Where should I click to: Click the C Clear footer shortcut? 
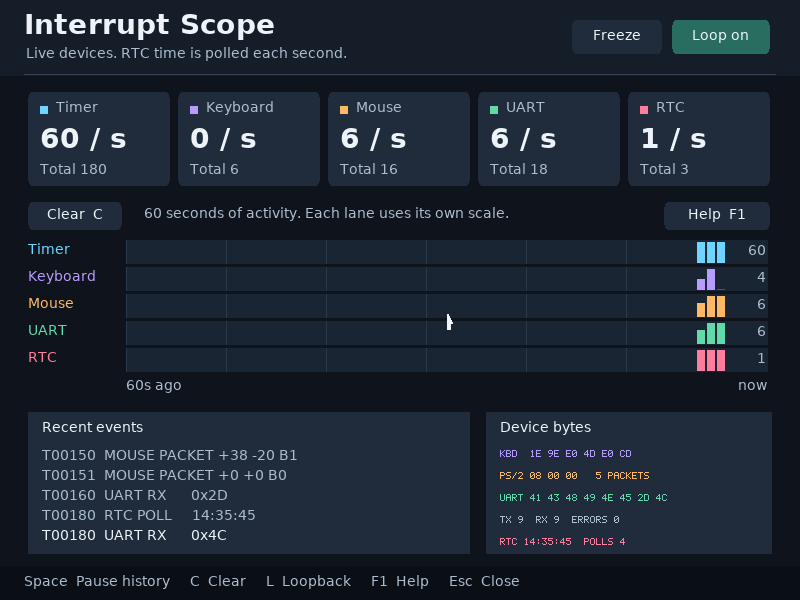pos(218,581)
